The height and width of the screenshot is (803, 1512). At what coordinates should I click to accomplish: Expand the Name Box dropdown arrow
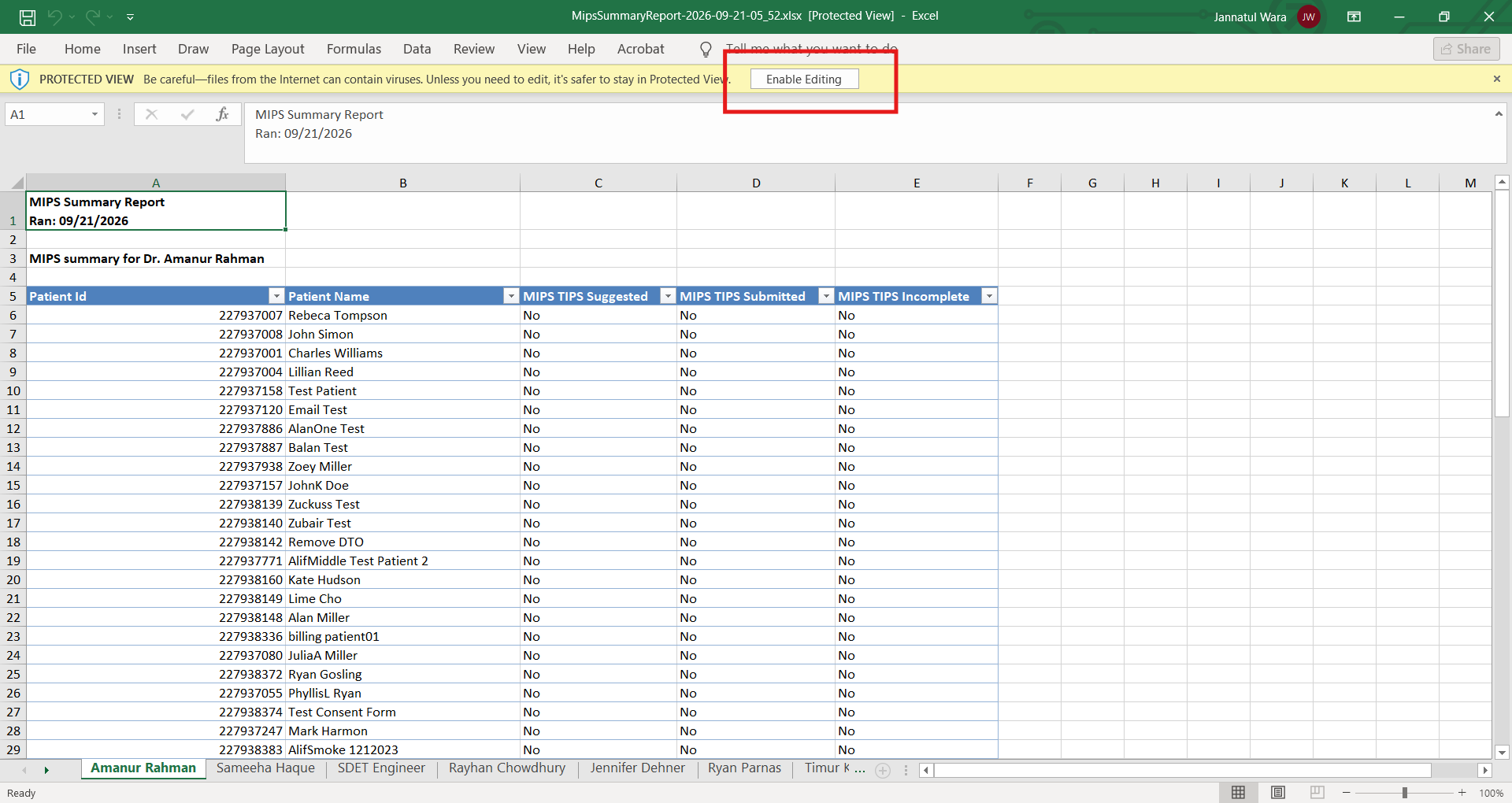[x=94, y=114]
